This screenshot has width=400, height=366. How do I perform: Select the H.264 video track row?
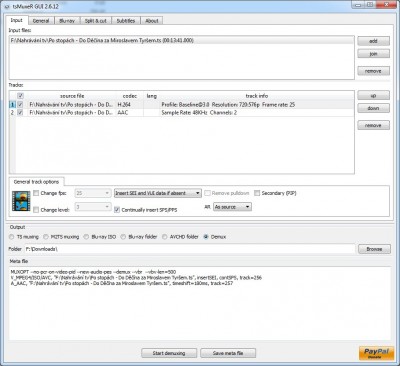[182, 105]
